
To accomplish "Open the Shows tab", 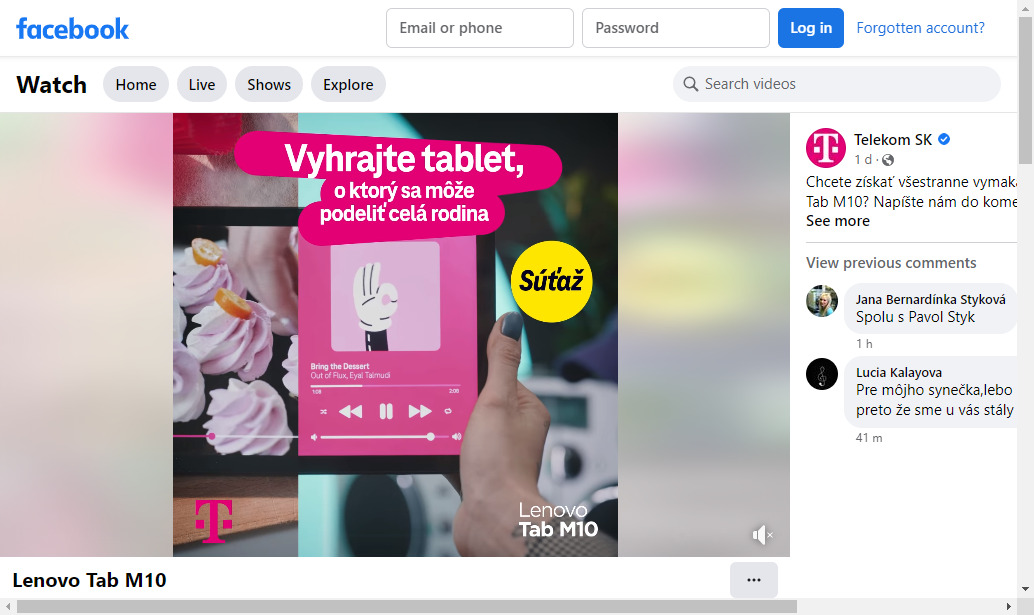I will click(269, 84).
